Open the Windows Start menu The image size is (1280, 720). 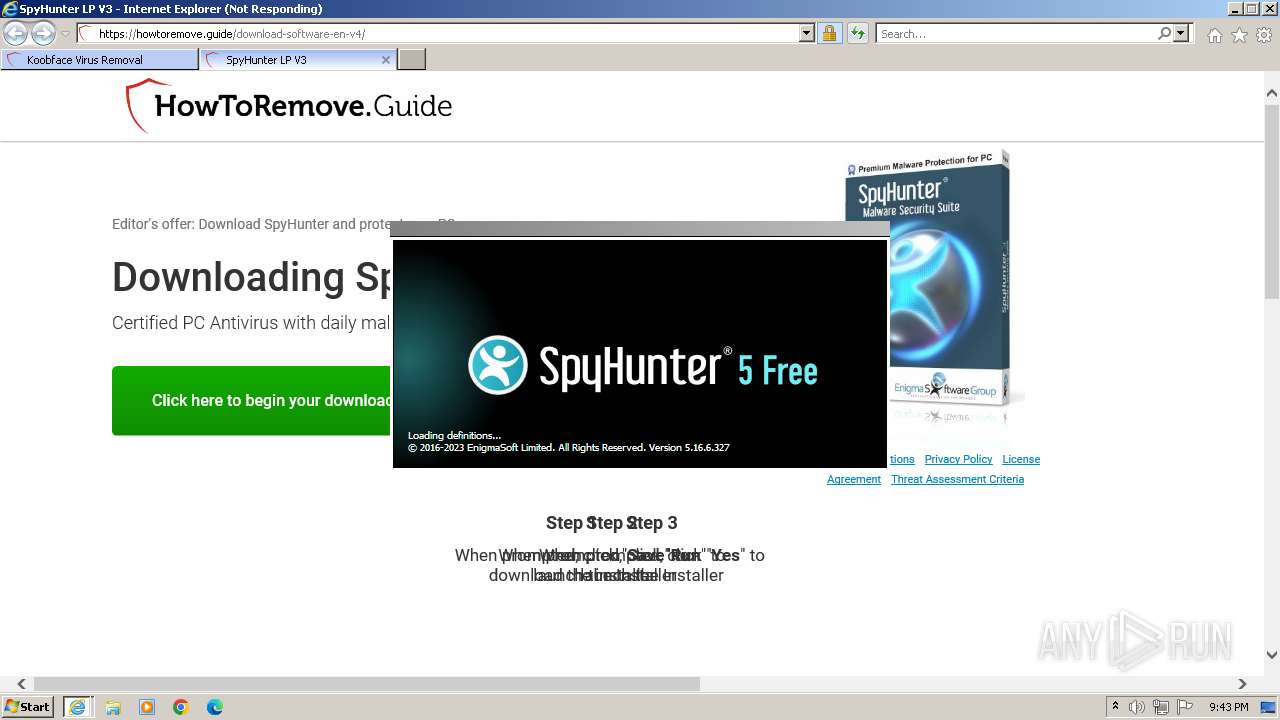pos(28,707)
